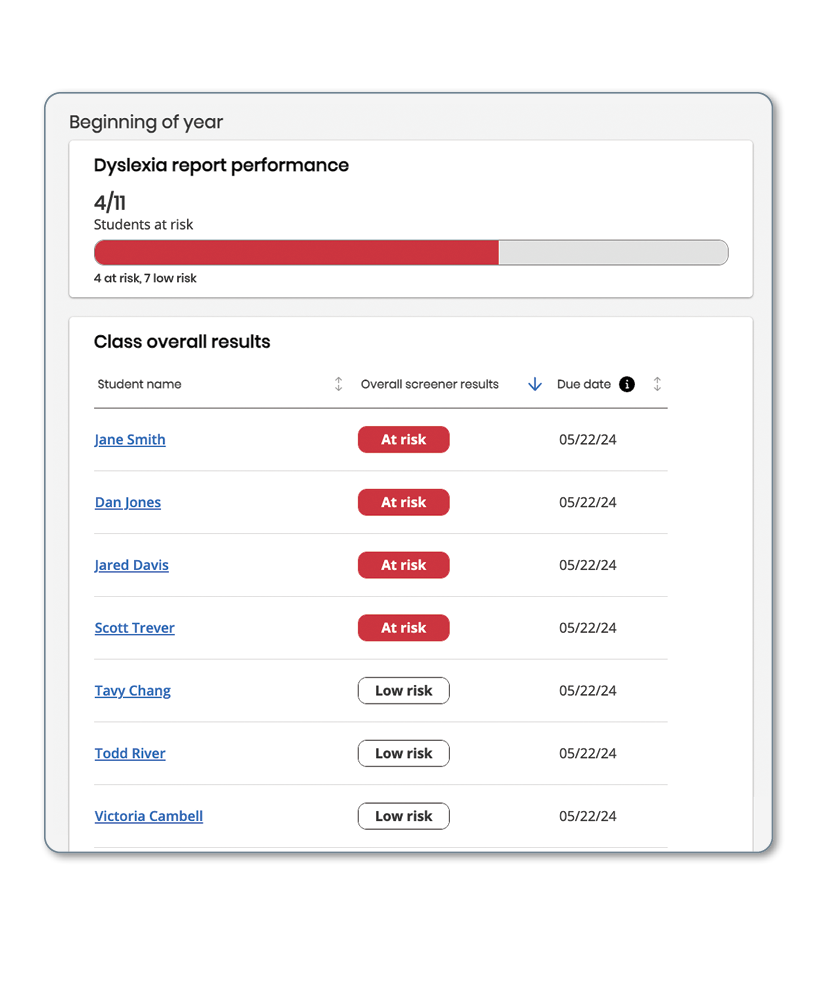Click Victoria Cambell's Low risk badge
This screenshot has height=1000, width=817.
click(x=404, y=817)
